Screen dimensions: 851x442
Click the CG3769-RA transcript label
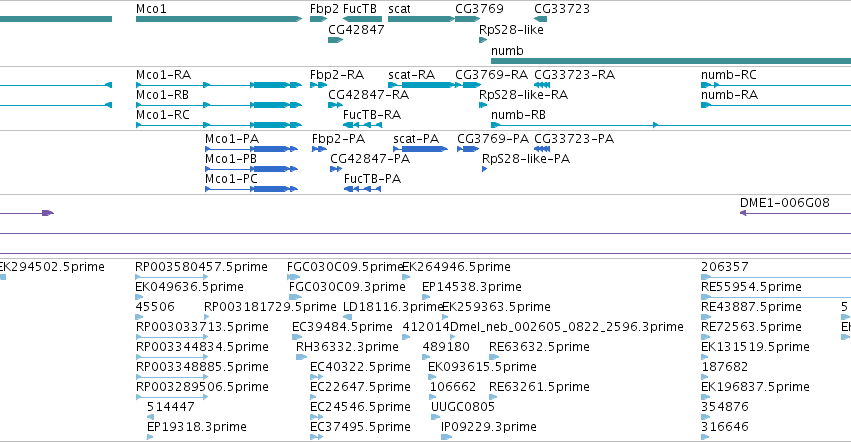click(x=492, y=74)
